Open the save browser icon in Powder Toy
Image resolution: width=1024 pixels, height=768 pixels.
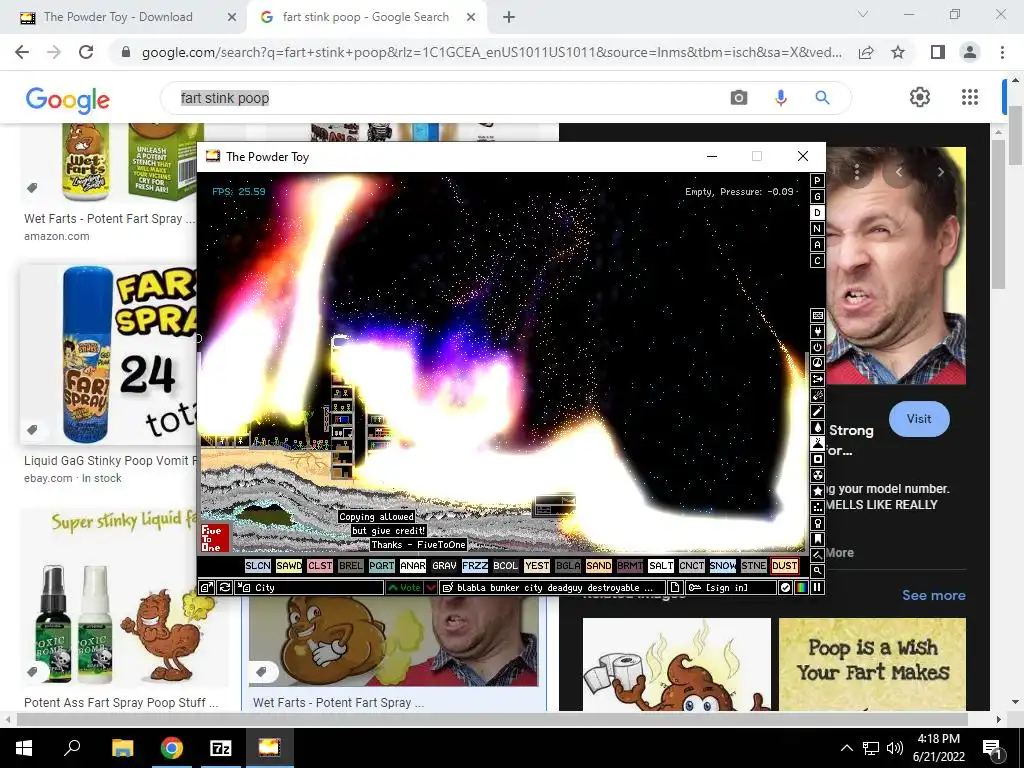(206, 588)
